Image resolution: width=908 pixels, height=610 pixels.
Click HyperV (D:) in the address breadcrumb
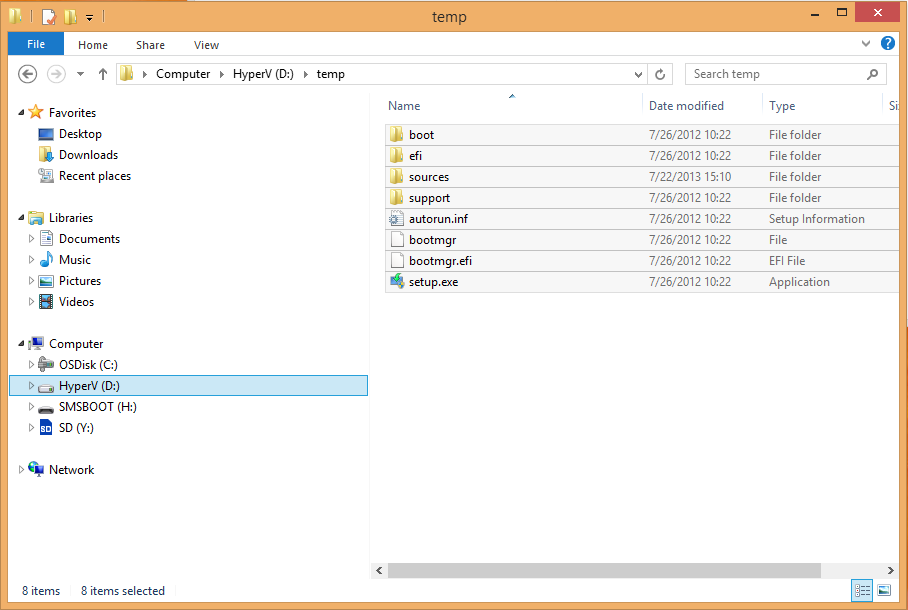tap(263, 74)
